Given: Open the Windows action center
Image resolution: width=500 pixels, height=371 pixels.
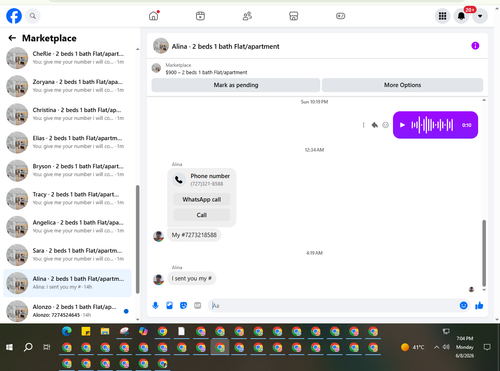Looking at the screenshot, I should click(487, 347).
